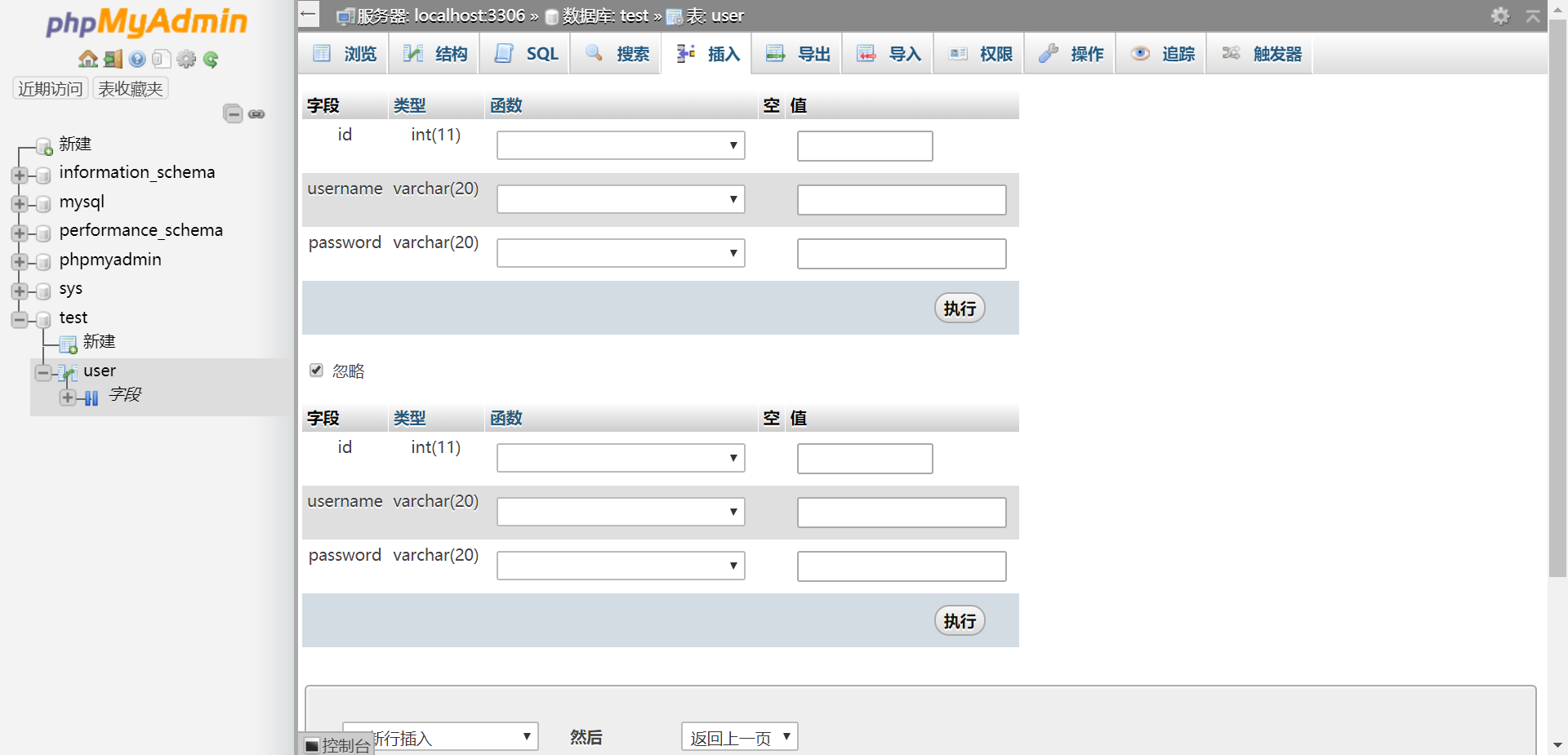
Task: Click the user table icon in tree
Action: [69, 373]
